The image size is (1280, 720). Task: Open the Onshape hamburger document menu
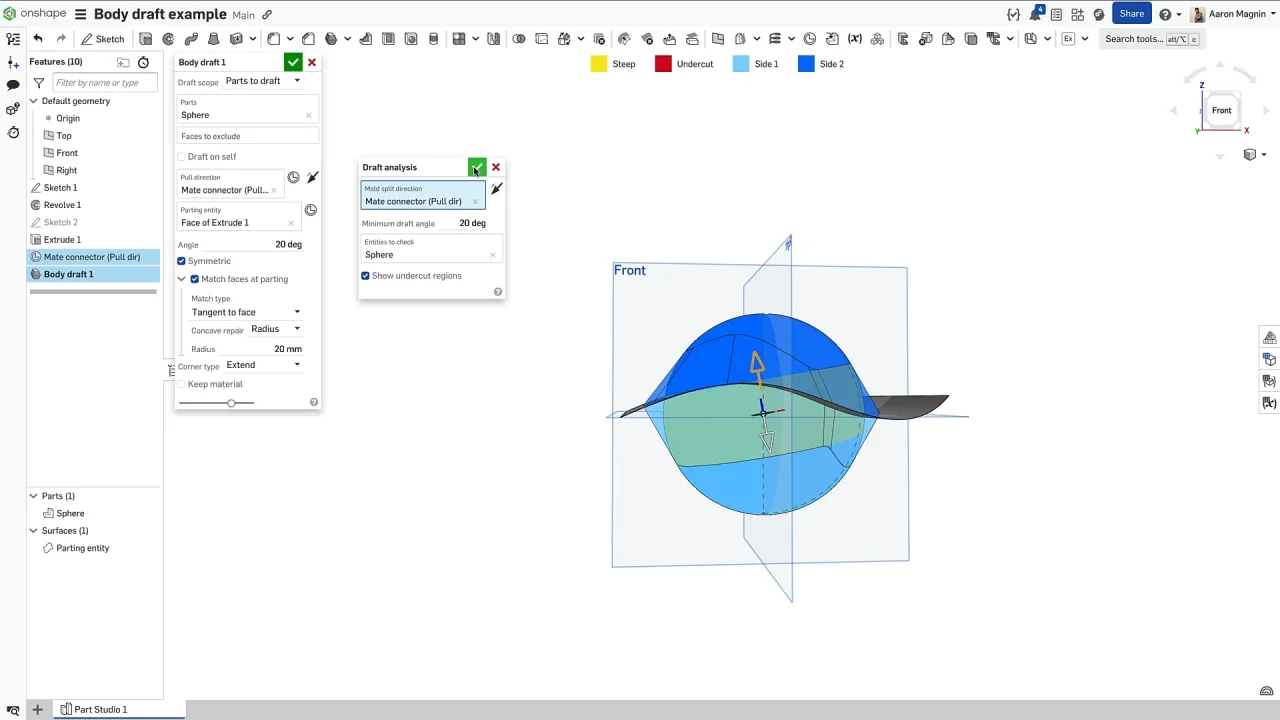80,15
